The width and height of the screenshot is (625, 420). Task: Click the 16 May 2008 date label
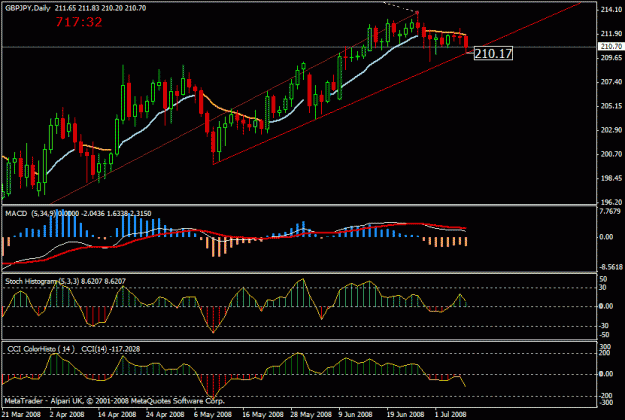(263, 414)
